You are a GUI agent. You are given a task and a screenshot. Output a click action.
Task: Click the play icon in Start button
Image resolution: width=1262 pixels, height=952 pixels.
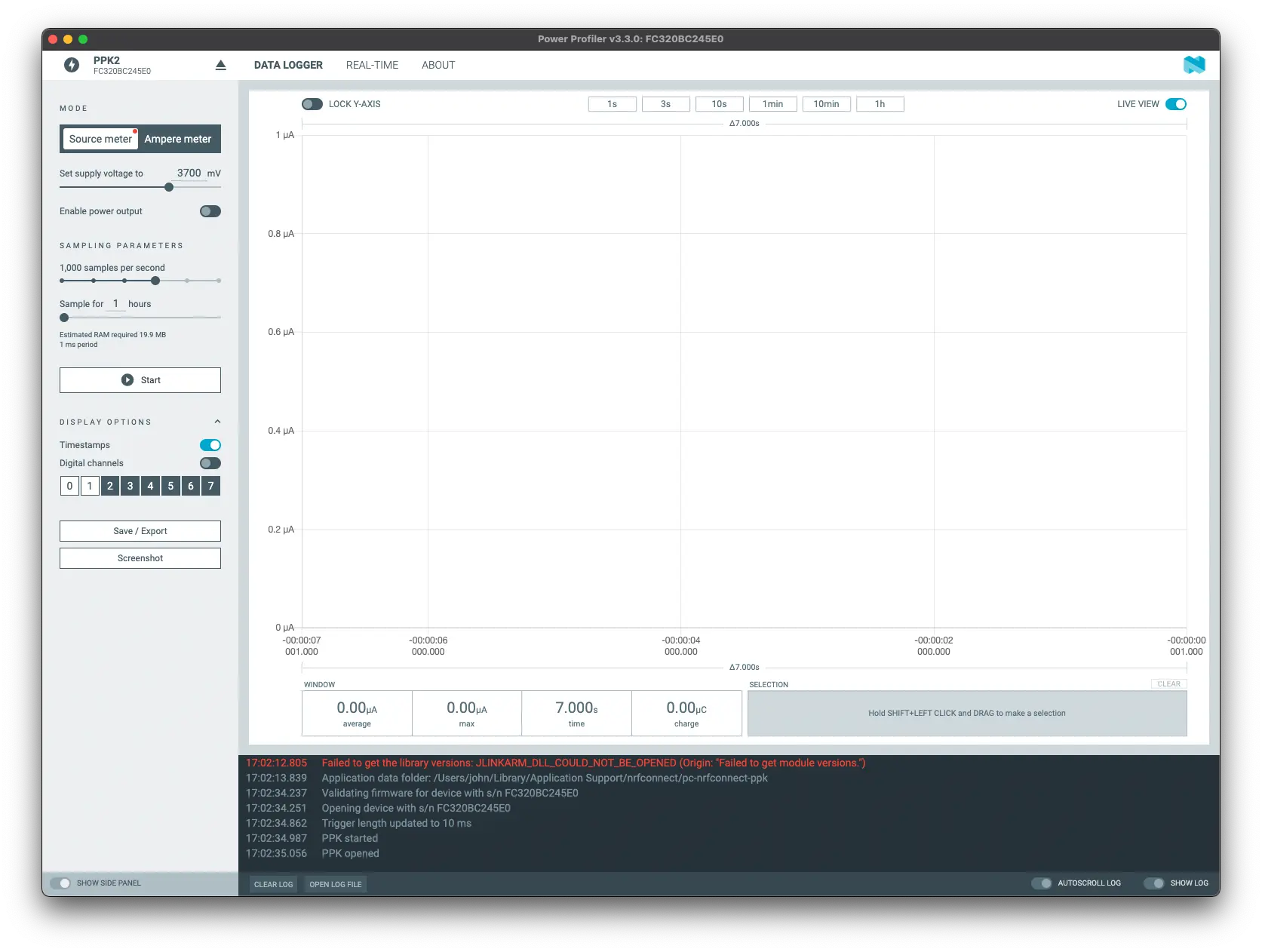[127, 380]
